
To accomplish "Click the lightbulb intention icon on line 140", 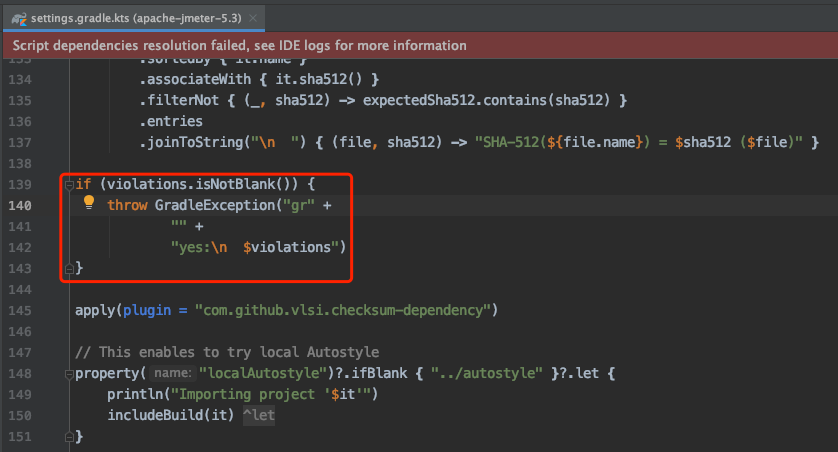I will tap(88, 203).
